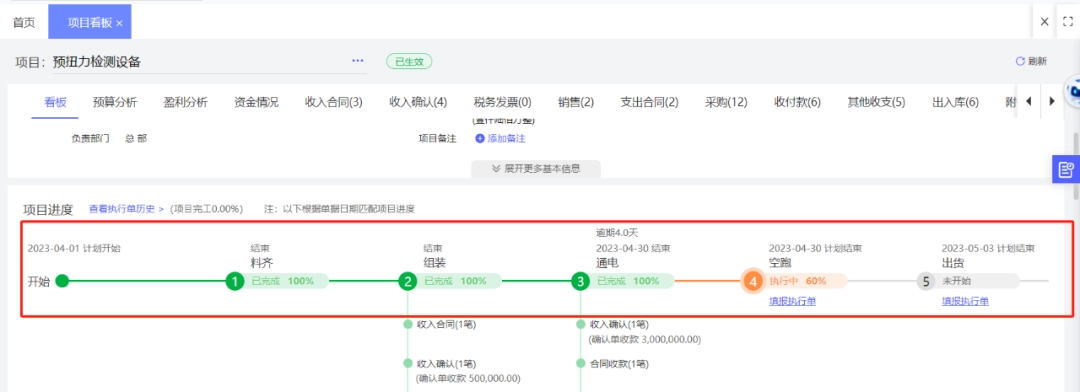1080x392 pixels.
Task: Close all tabs using top-right X icon
Action: (x=1044, y=22)
